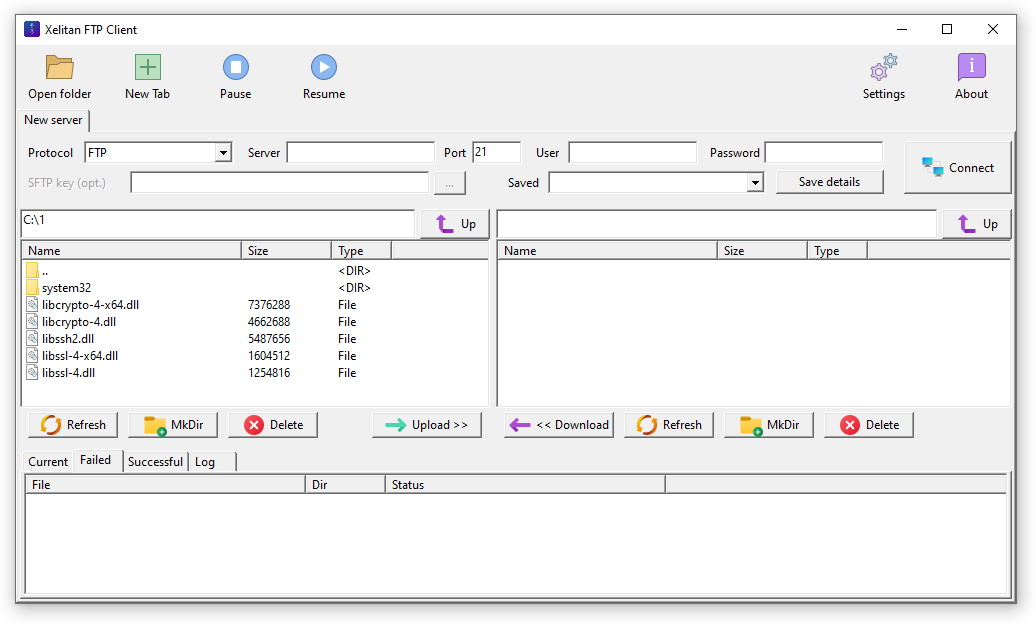The image size is (1036, 624).
Task: Download selected file from server
Action: coord(559,425)
